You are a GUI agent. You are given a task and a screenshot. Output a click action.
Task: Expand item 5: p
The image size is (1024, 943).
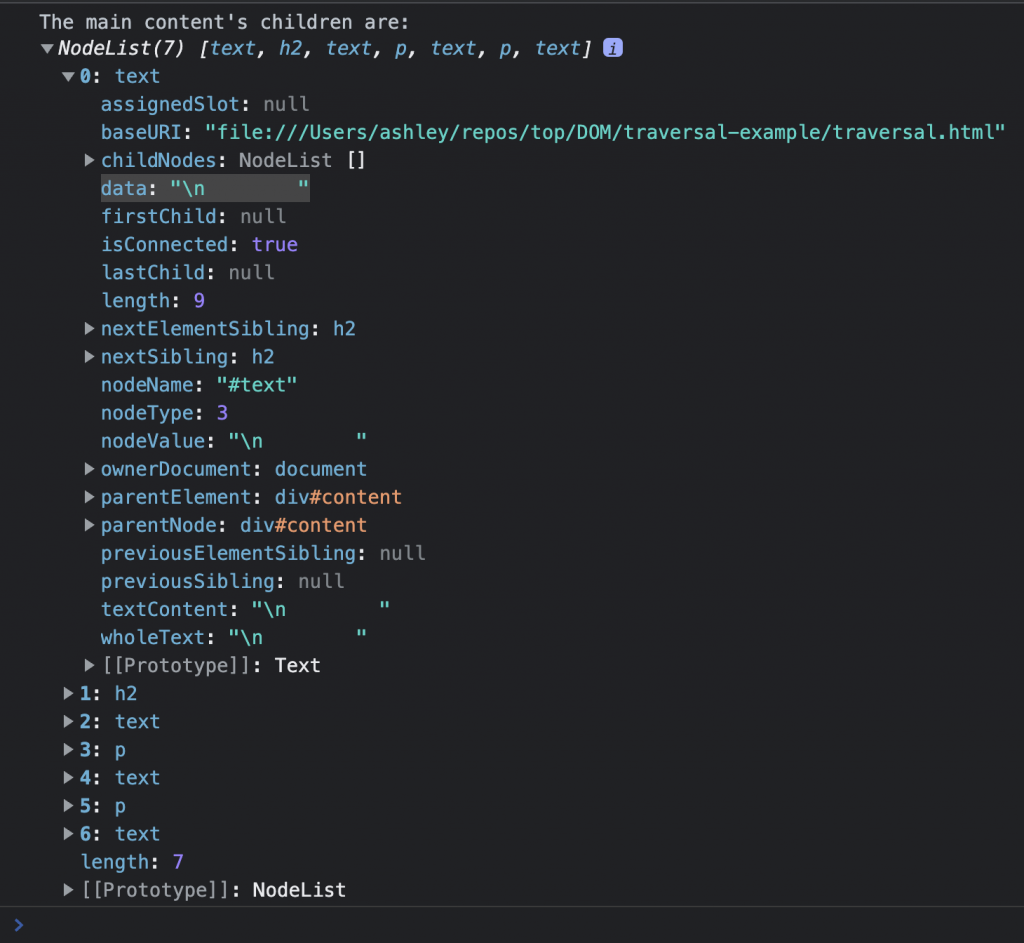coord(68,805)
